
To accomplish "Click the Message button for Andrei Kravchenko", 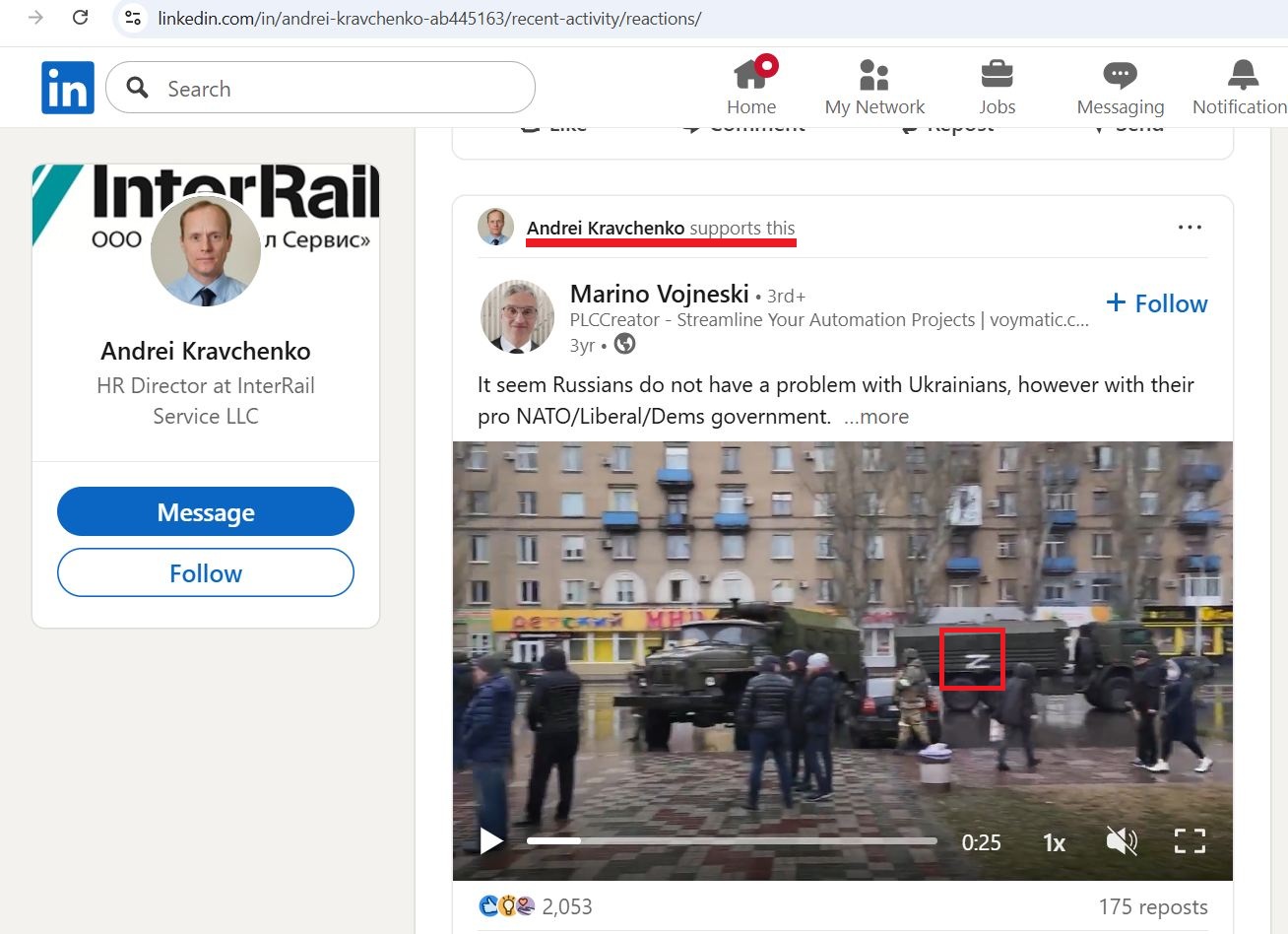I will 206,512.
